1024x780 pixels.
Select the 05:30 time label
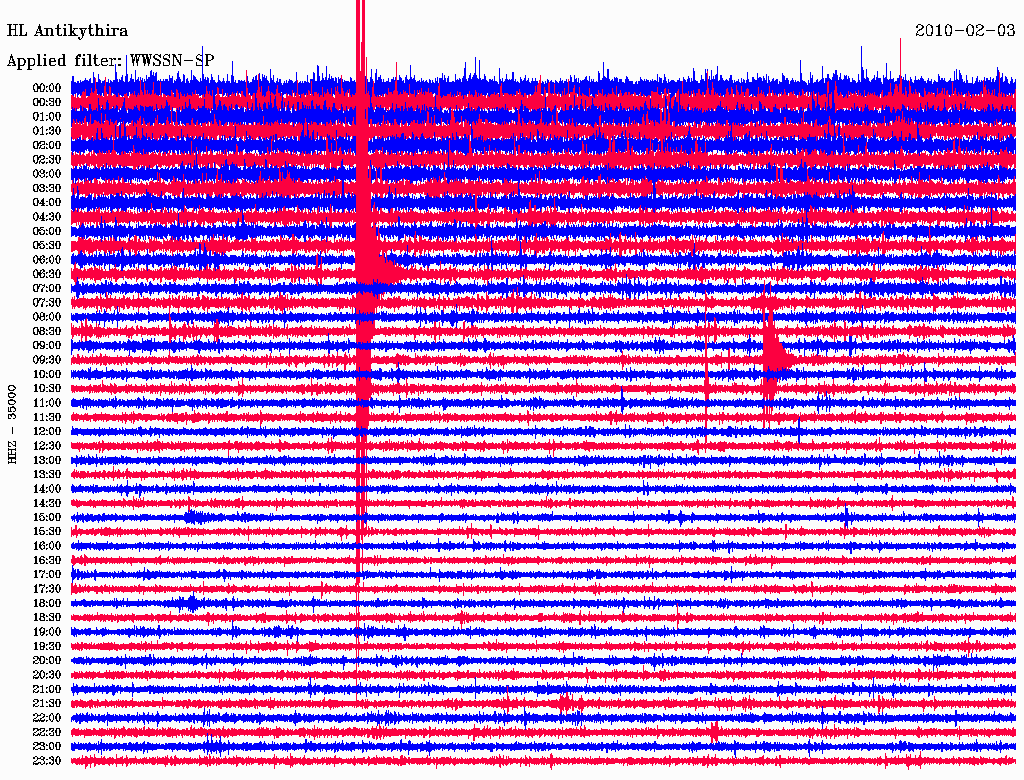tap(47, 246)
